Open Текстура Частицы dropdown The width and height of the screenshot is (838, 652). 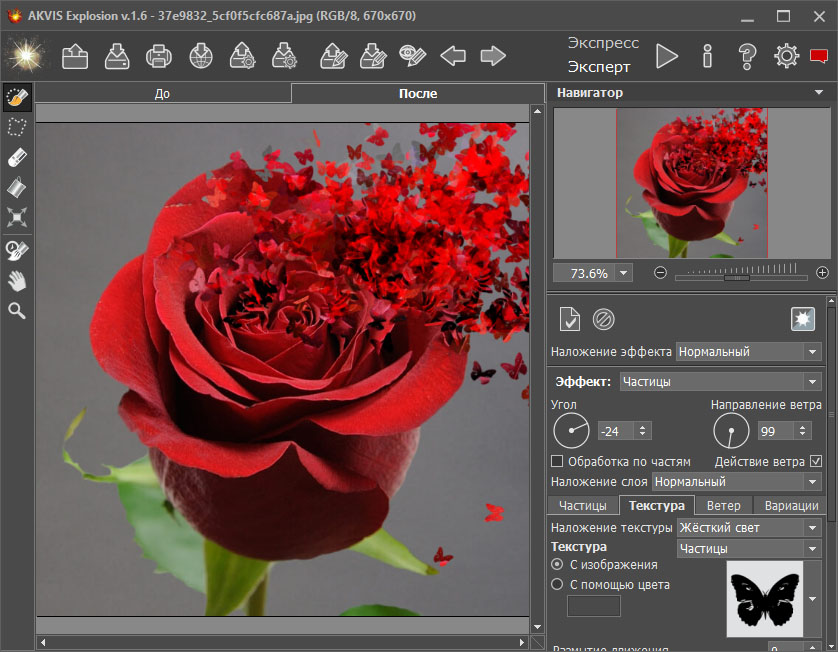(749, 548)
